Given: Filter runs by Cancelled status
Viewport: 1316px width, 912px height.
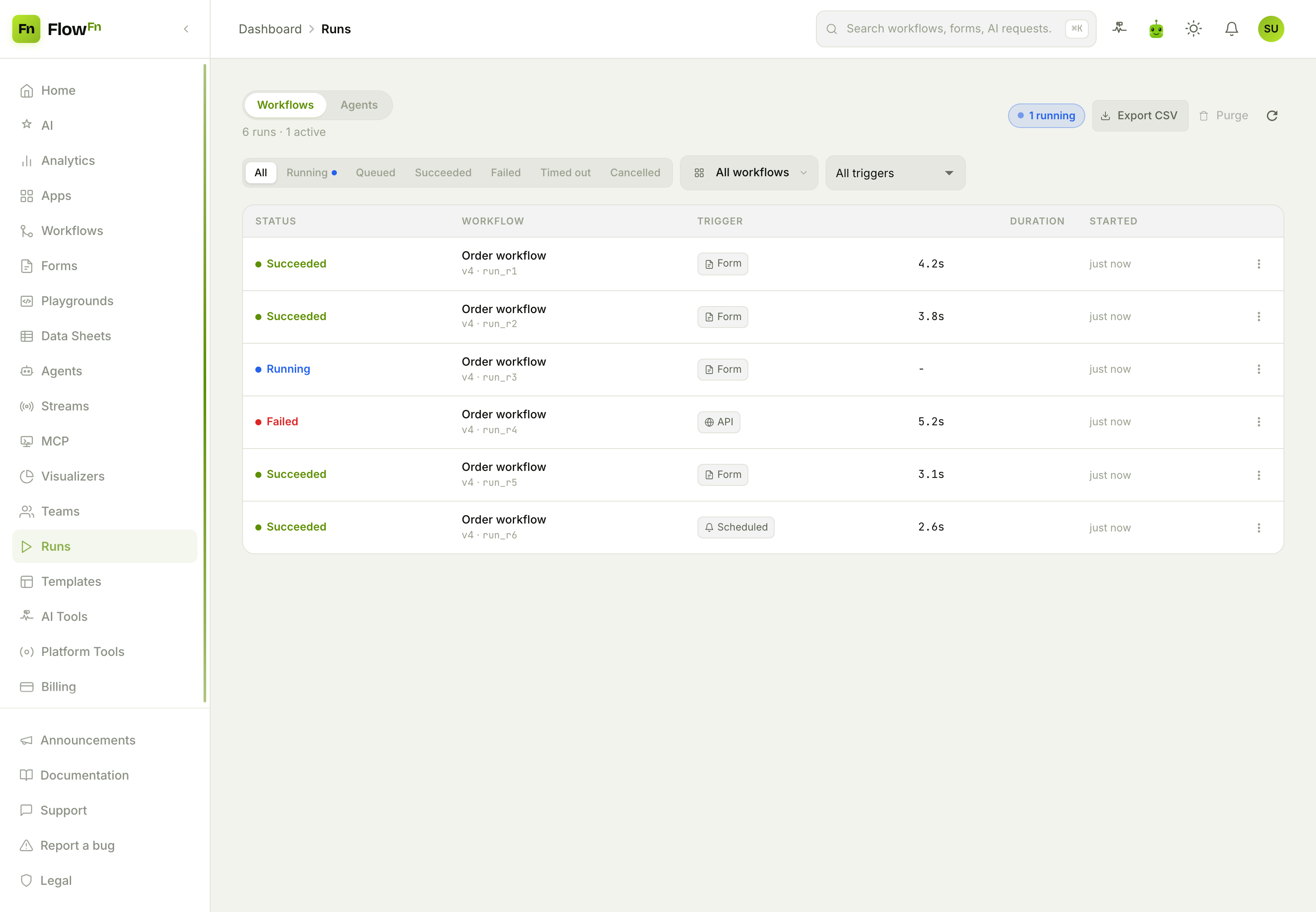Looking at the screenshot, I should point(635,173).
